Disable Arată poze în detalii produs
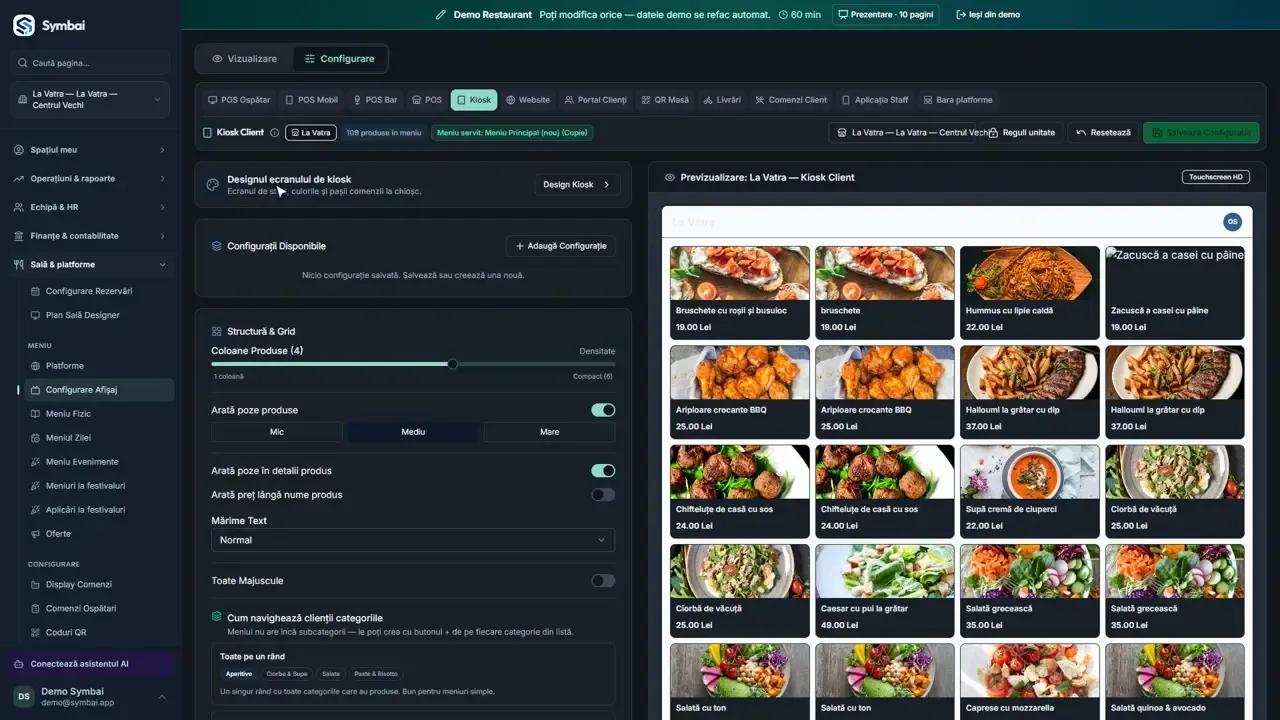Image resolution: width=1280 pixels, height=720 pixels. pyautogui.click(x=603, y=471)
